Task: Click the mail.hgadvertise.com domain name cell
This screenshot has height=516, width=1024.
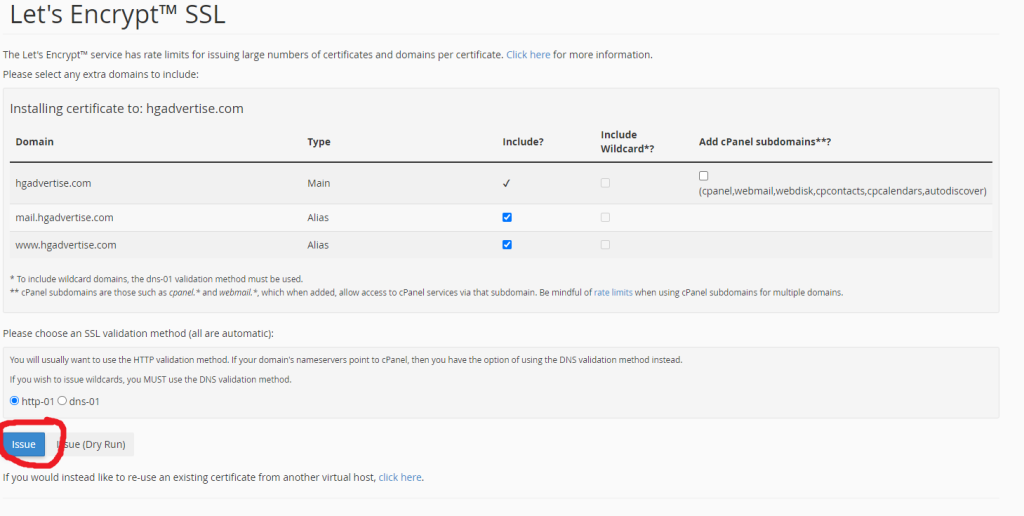Action: pos(64,217)
